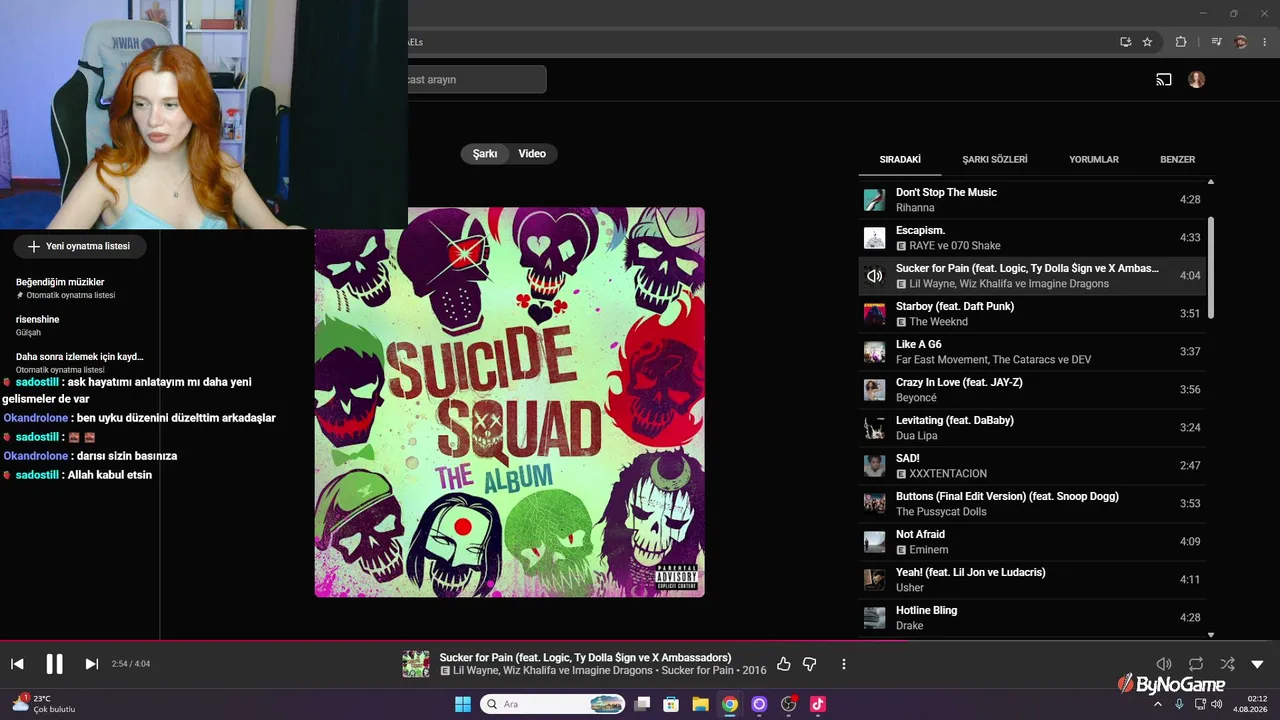Open Beyoncé artist link in queue

916,398
